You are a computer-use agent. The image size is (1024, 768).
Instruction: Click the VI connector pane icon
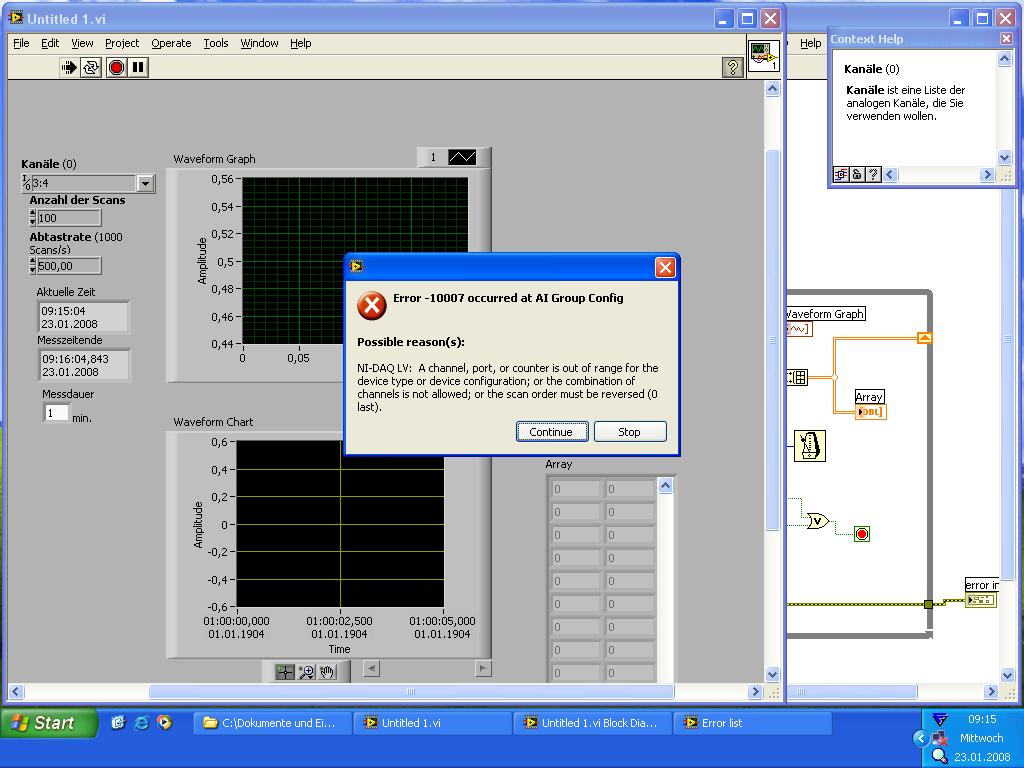[763, 55]
